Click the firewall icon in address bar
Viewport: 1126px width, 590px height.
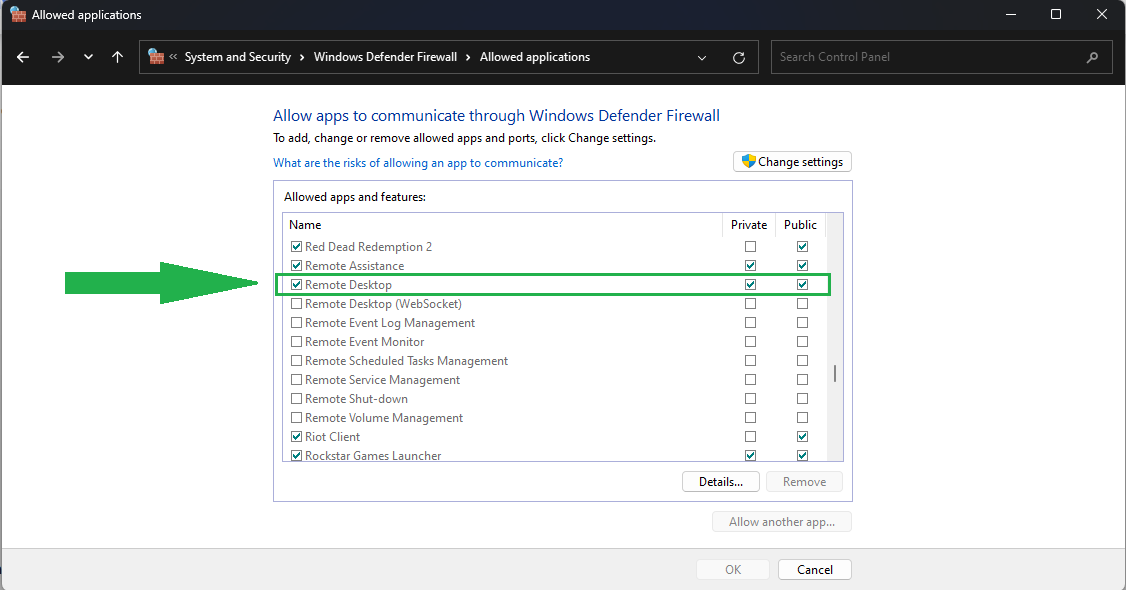pos(156,57)
